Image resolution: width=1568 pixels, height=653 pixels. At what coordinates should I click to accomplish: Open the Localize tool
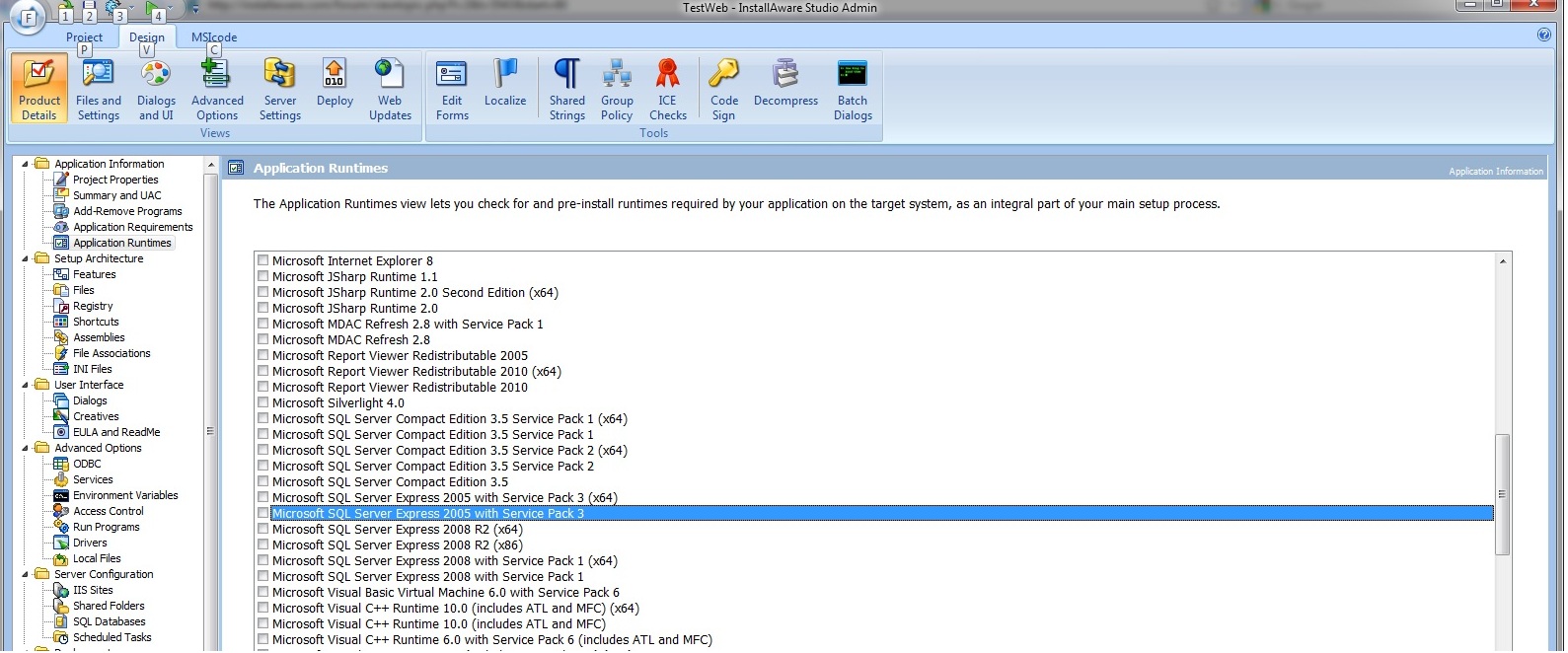click(505, 83)
